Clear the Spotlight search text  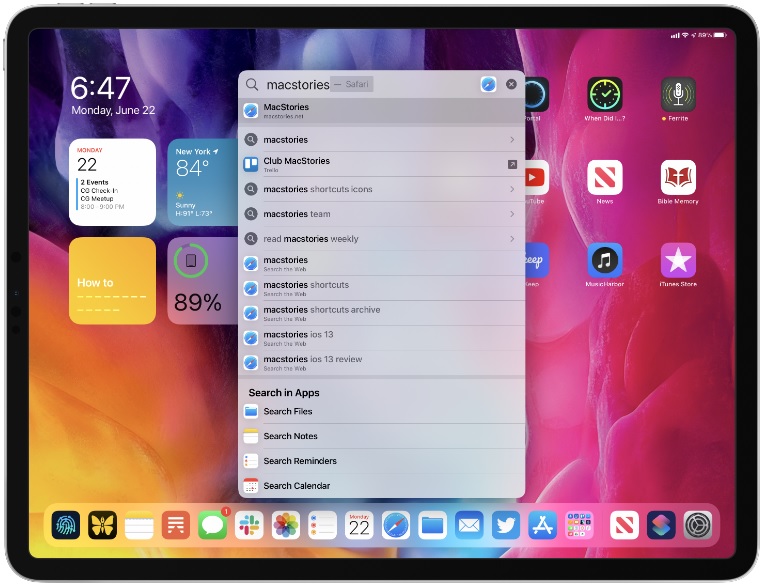coord(511,84)
